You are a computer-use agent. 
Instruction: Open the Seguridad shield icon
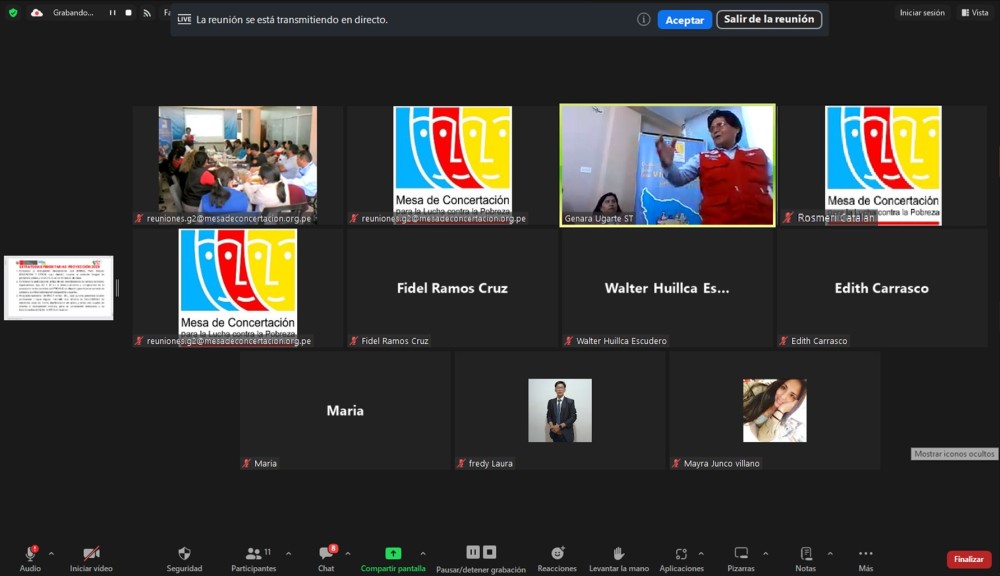(184, 553)
